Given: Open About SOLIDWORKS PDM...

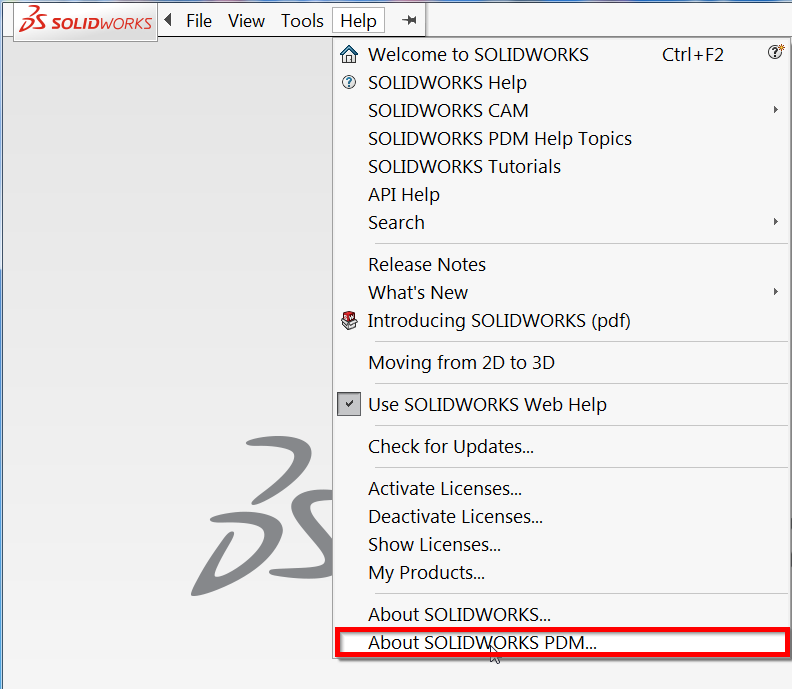Looking at the screenshot, I should (x=562, y=643).
